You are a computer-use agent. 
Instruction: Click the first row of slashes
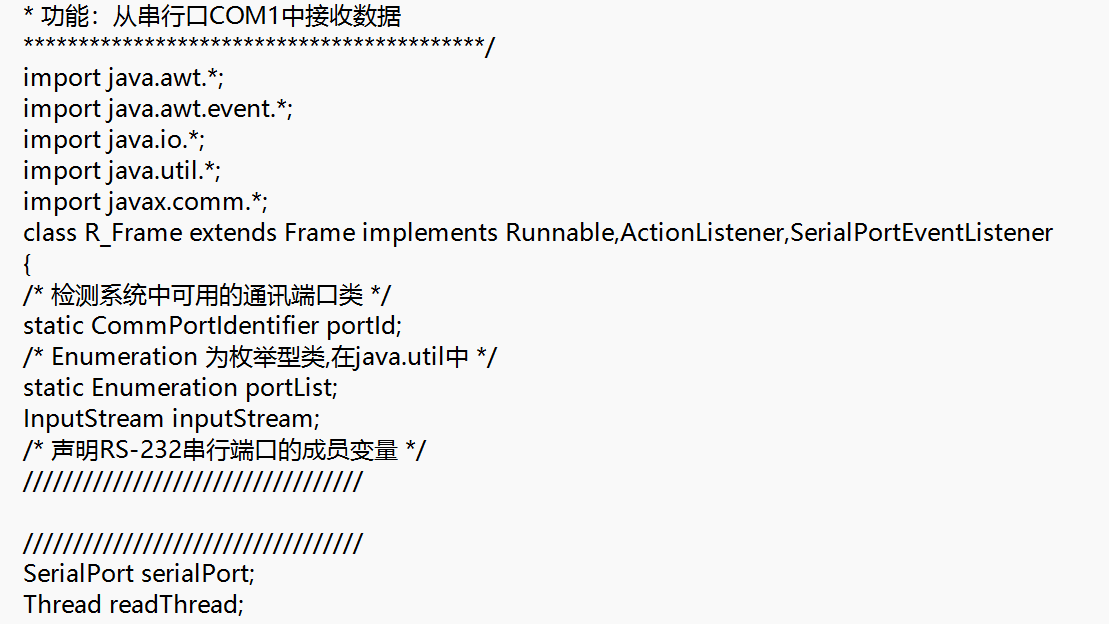point(192,482)
